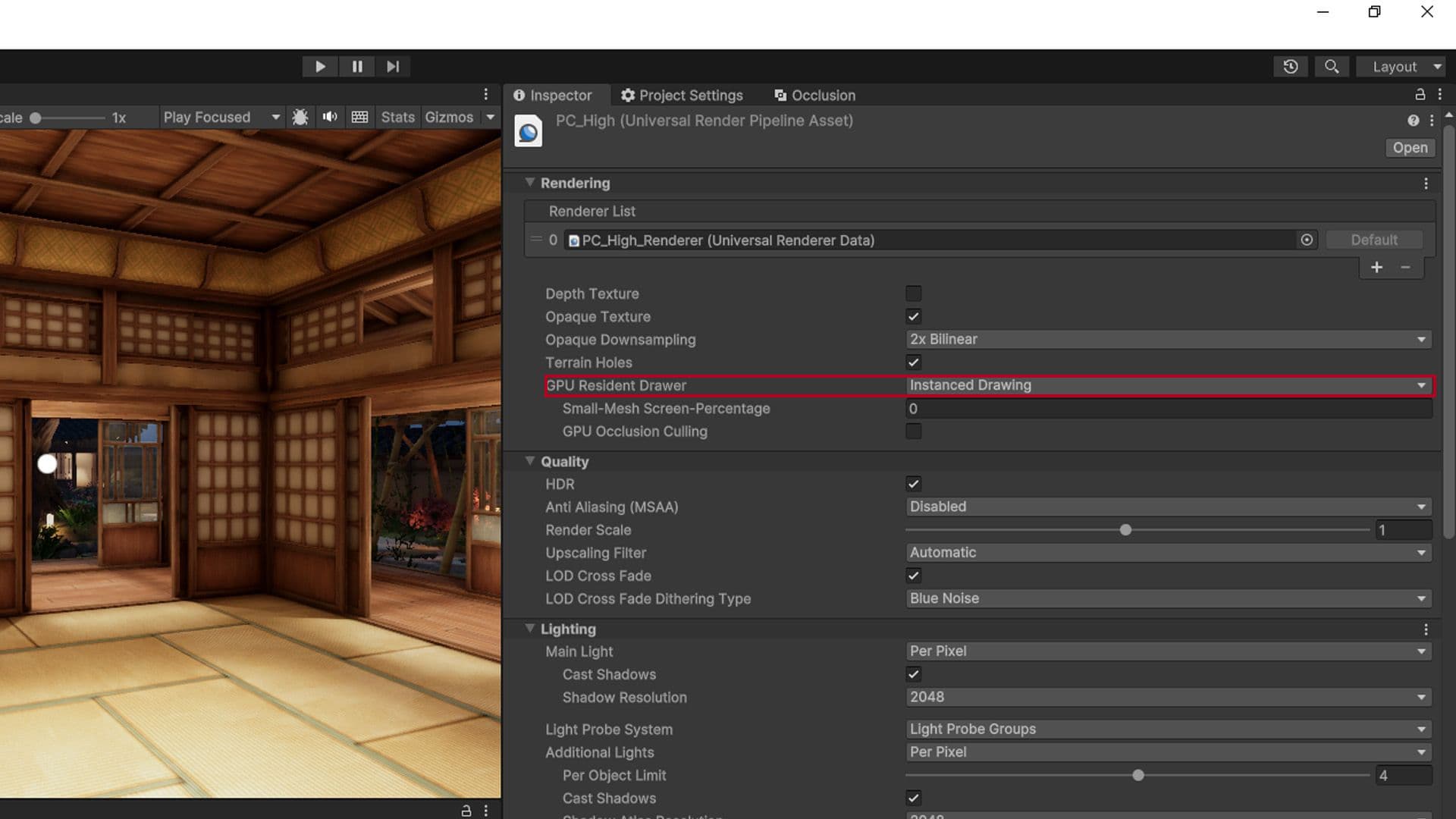Open the undo history panel
1456x819 pixels.
pos(1291,66)
